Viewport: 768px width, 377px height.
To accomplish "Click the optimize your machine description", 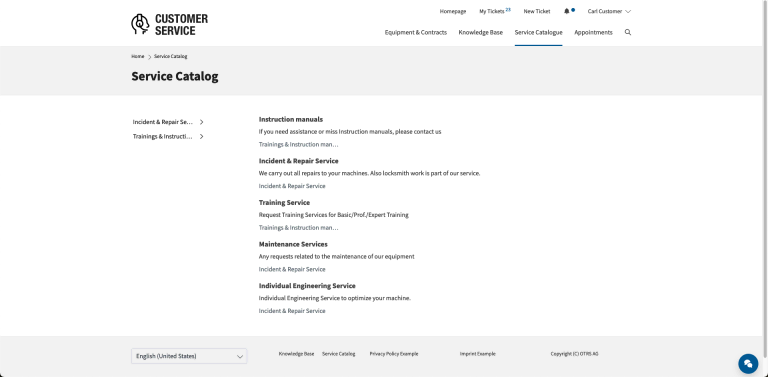I will (335, 298).
